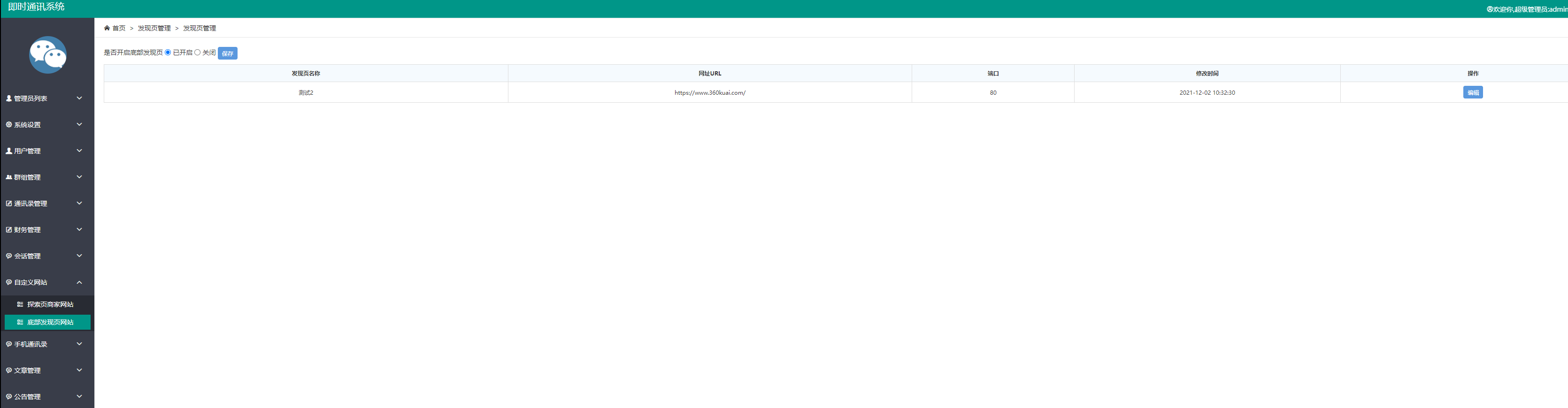Click the 探索页商家网站 list icon
Viewport: 1568px width, 408px height.
pos(20,305)
